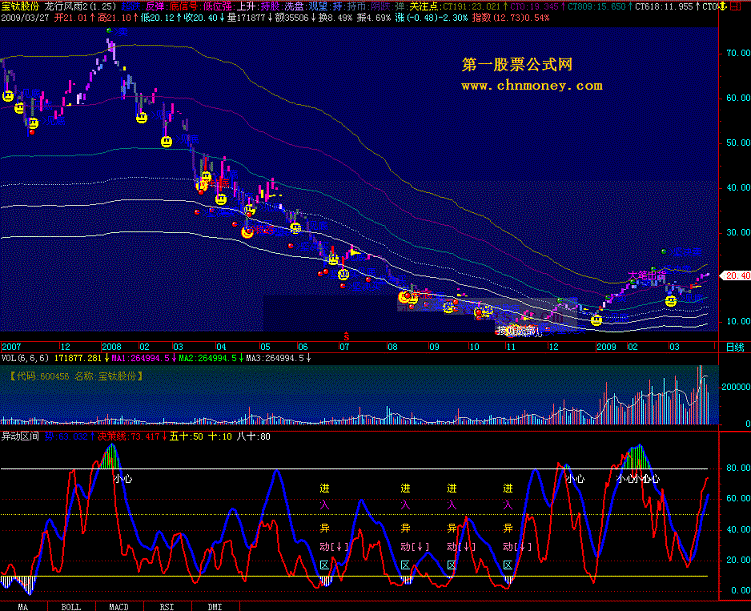This screenshot has width=751, height=611.
Task: Click the open price 开21.01
Action: (x=71, y=18)
